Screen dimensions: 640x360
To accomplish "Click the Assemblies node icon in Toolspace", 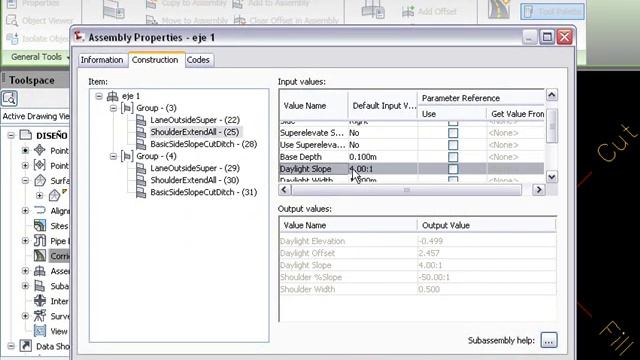I will tap(40, 271).
